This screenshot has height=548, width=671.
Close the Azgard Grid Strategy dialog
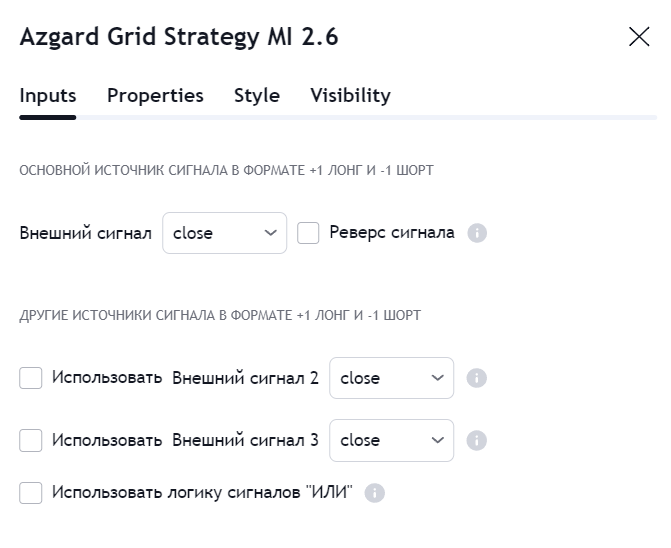click(x=639, y=37)
